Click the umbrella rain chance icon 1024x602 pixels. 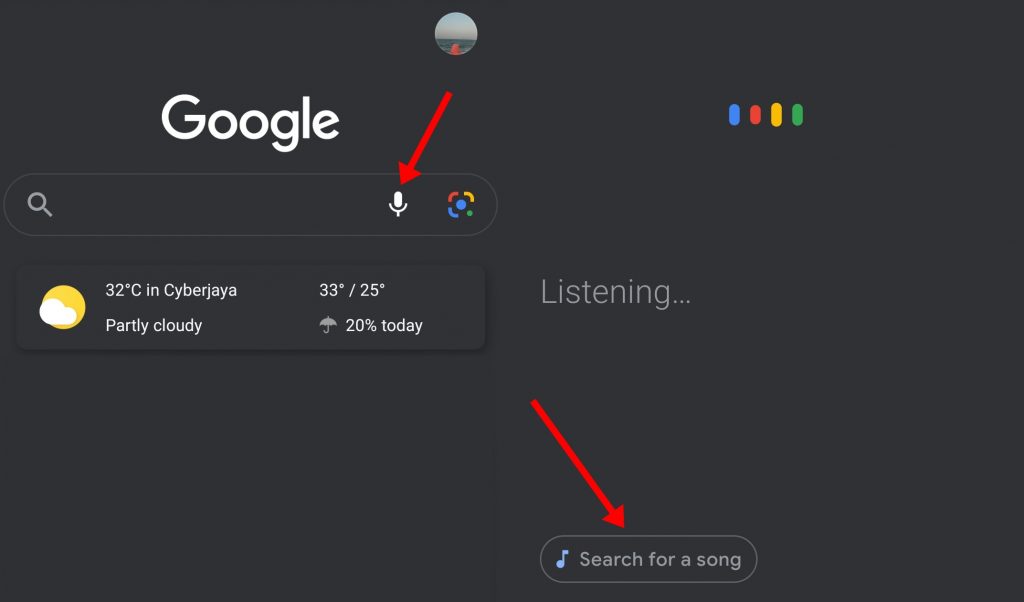(328, 325)
